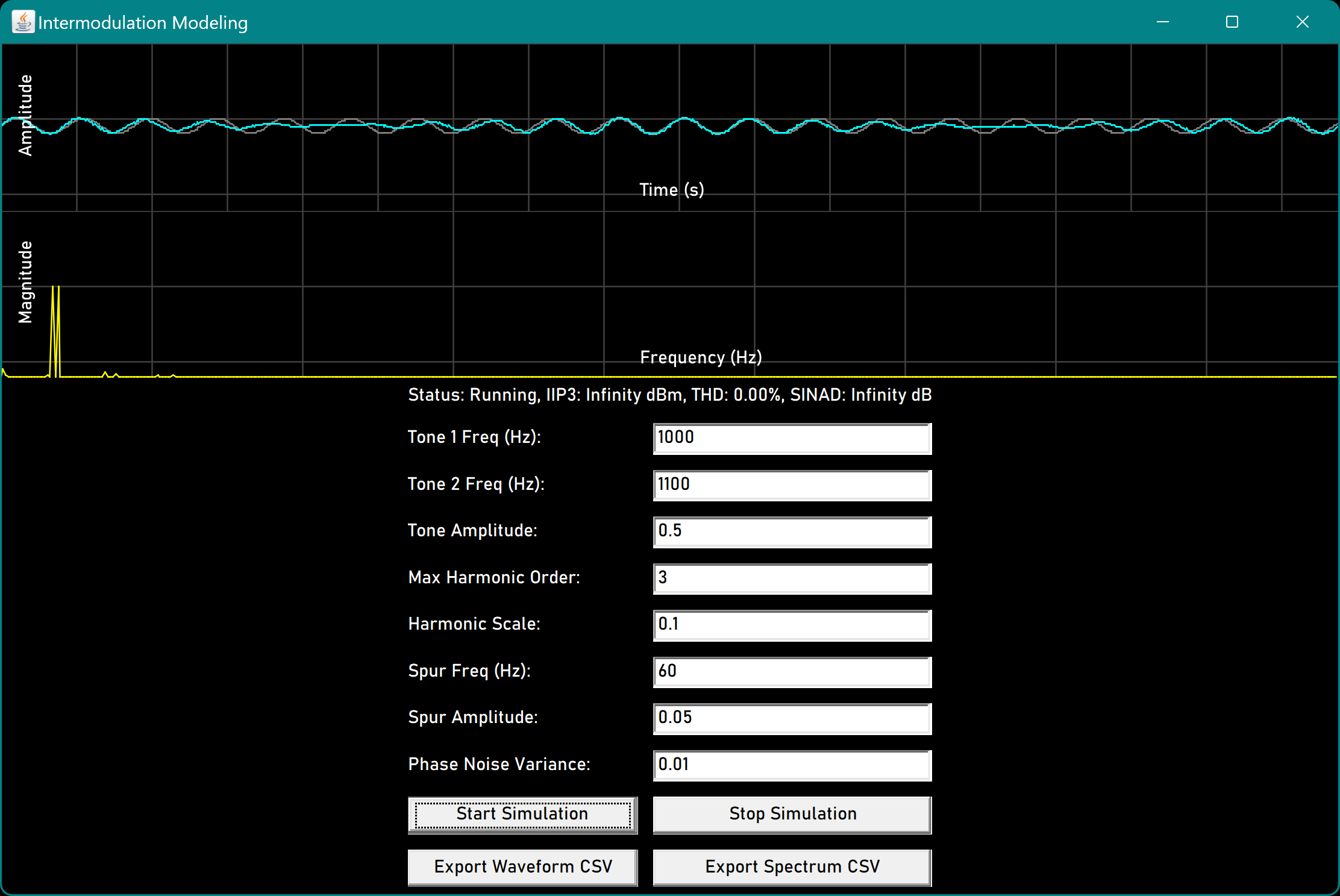
Task: Select the Phase Noise Variance field
Action: pos(792,765)
